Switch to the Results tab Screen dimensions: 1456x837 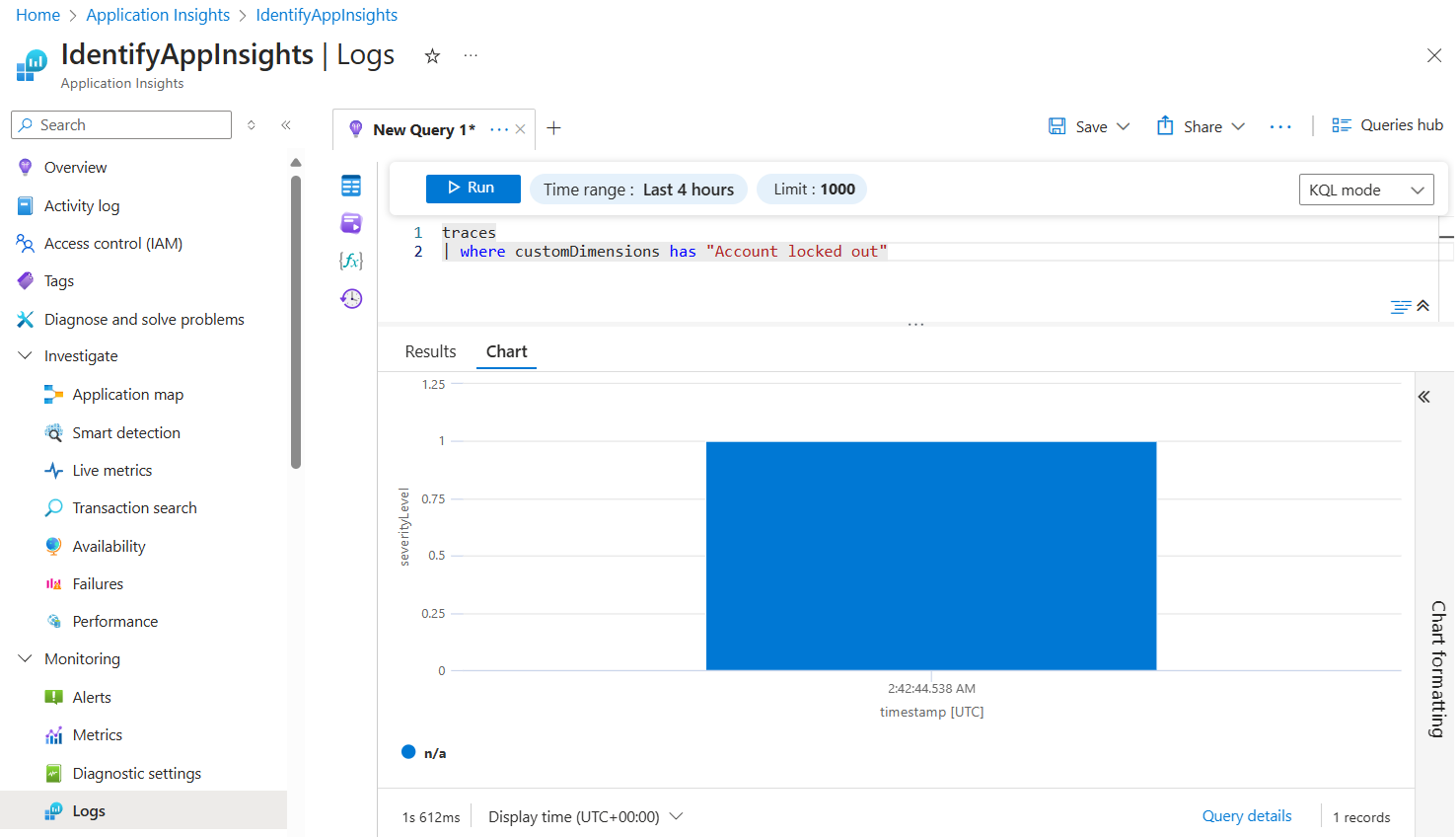pos(430,351)
